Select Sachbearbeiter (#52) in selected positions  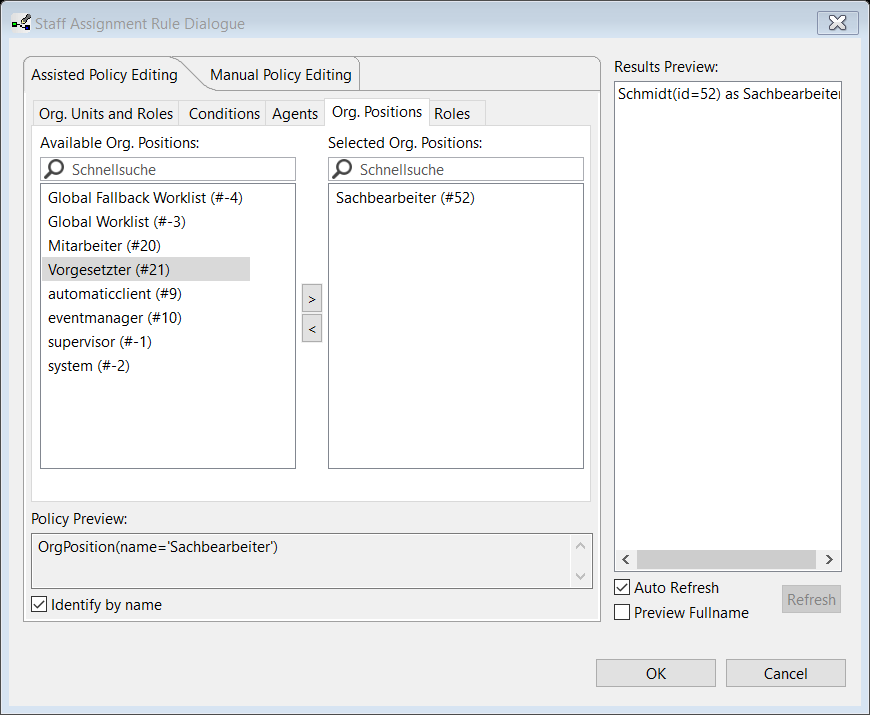[x=405, y=198]
